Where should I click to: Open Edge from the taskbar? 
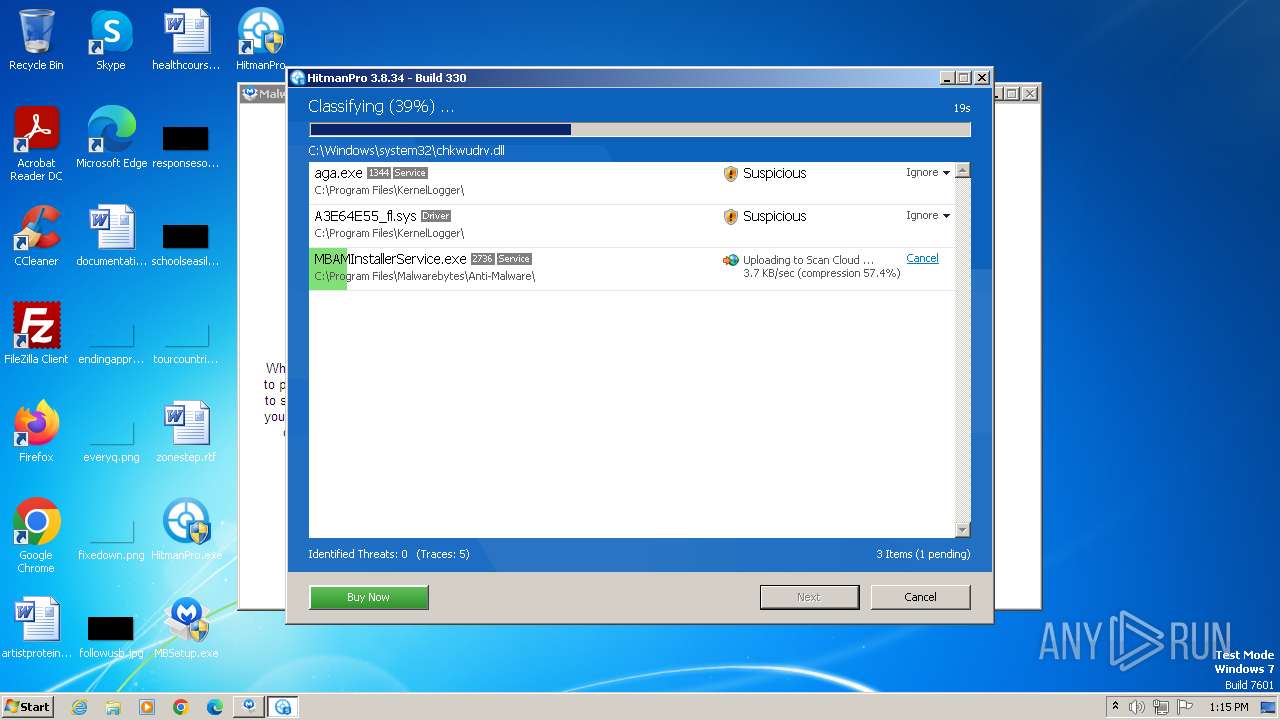(215, 707)
